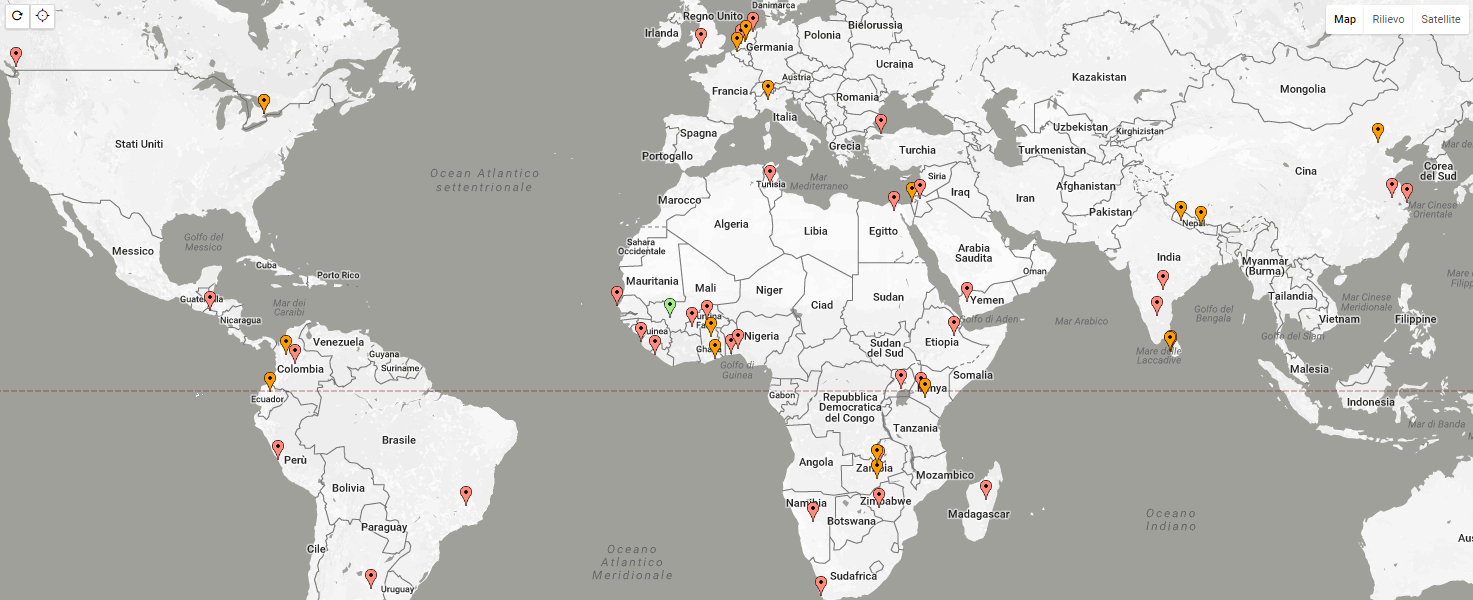Open the orange marker in northern China
Image resolution: width=1473 pixels, height=600 pixels.
1378,131
